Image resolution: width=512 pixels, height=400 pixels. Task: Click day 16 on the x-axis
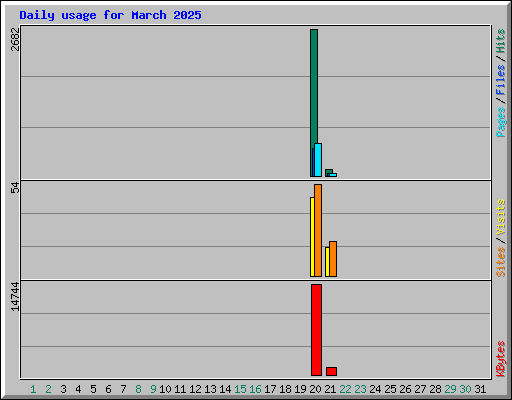[255, 389]
